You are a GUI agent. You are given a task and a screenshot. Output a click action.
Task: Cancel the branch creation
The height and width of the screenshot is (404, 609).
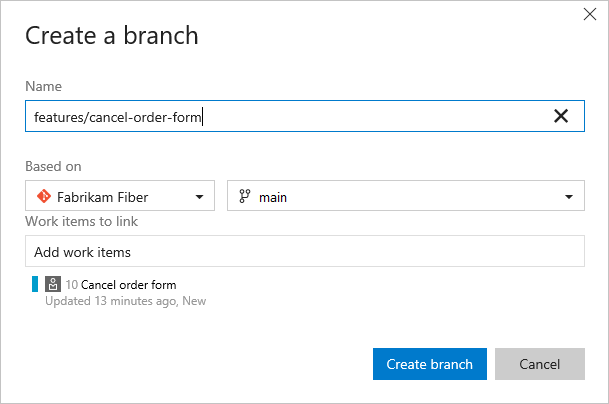(539, 364)
